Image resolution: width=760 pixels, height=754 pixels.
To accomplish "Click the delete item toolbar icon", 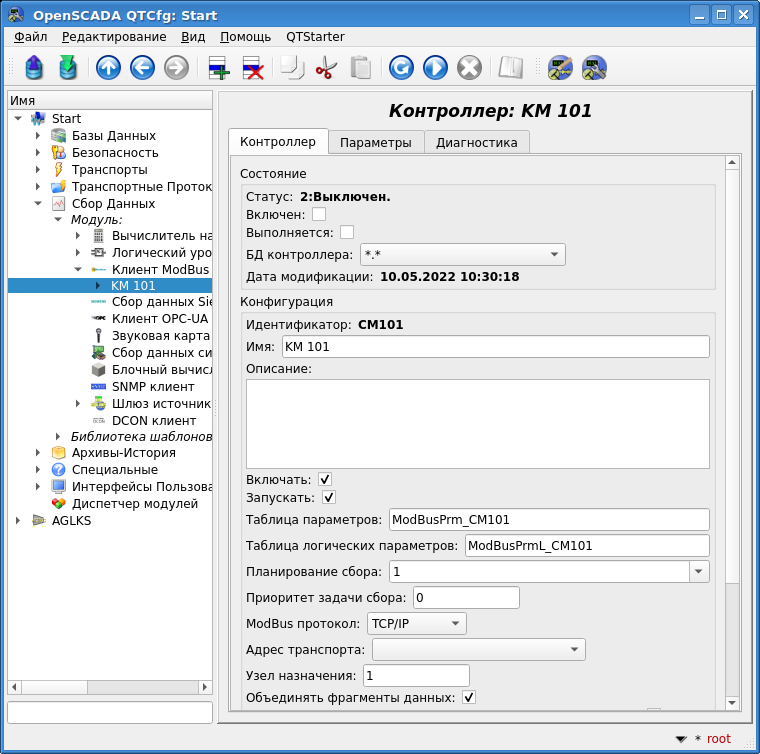I will coord(253,67).
